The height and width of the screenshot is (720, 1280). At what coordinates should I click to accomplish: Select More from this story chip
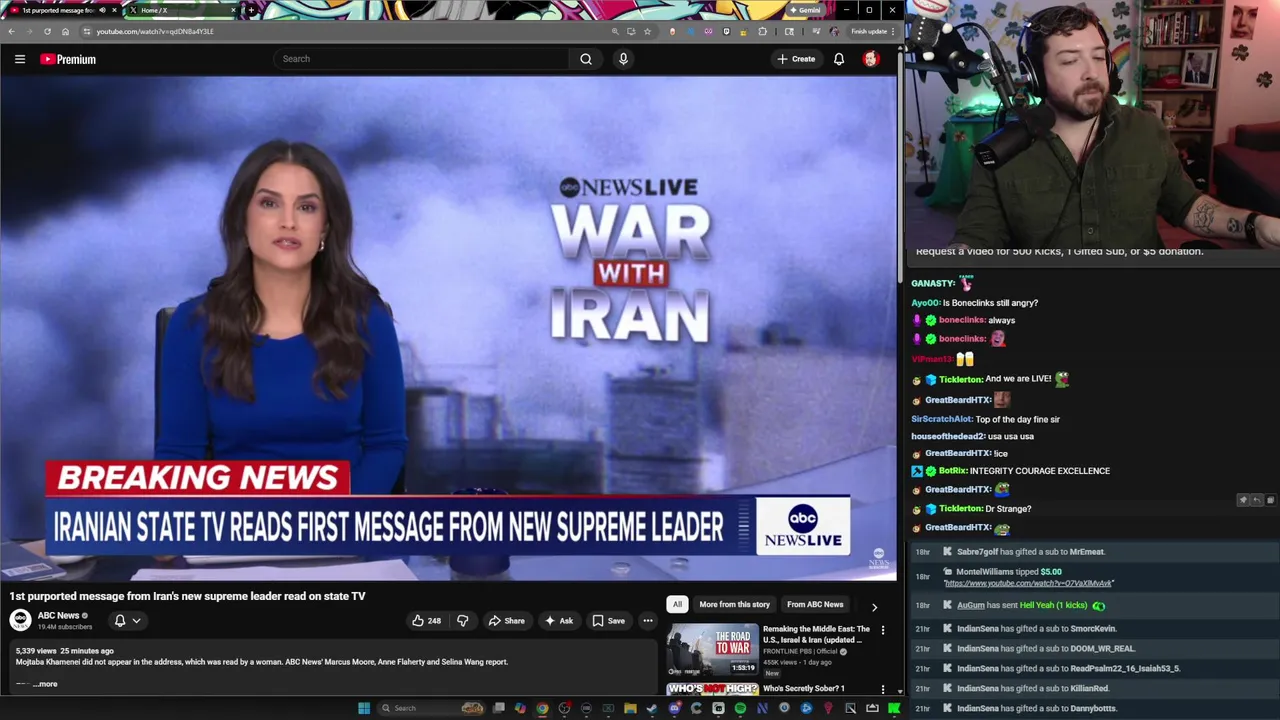point(734,604)
